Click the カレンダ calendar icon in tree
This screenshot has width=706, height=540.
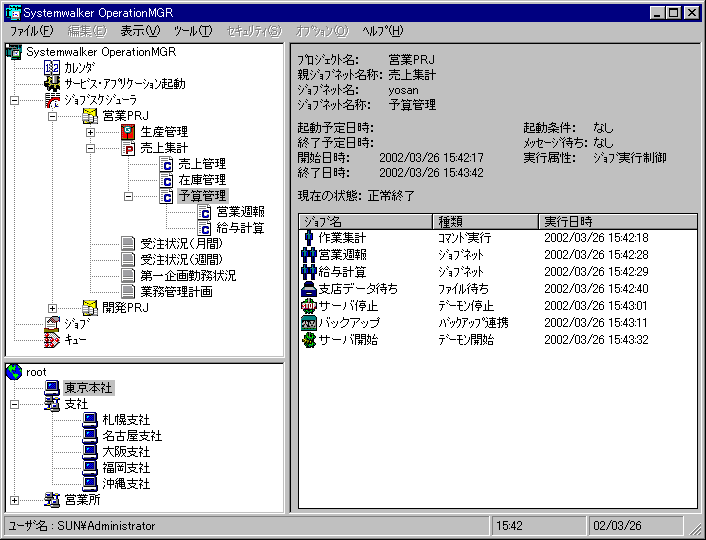(x=52, y=67)
